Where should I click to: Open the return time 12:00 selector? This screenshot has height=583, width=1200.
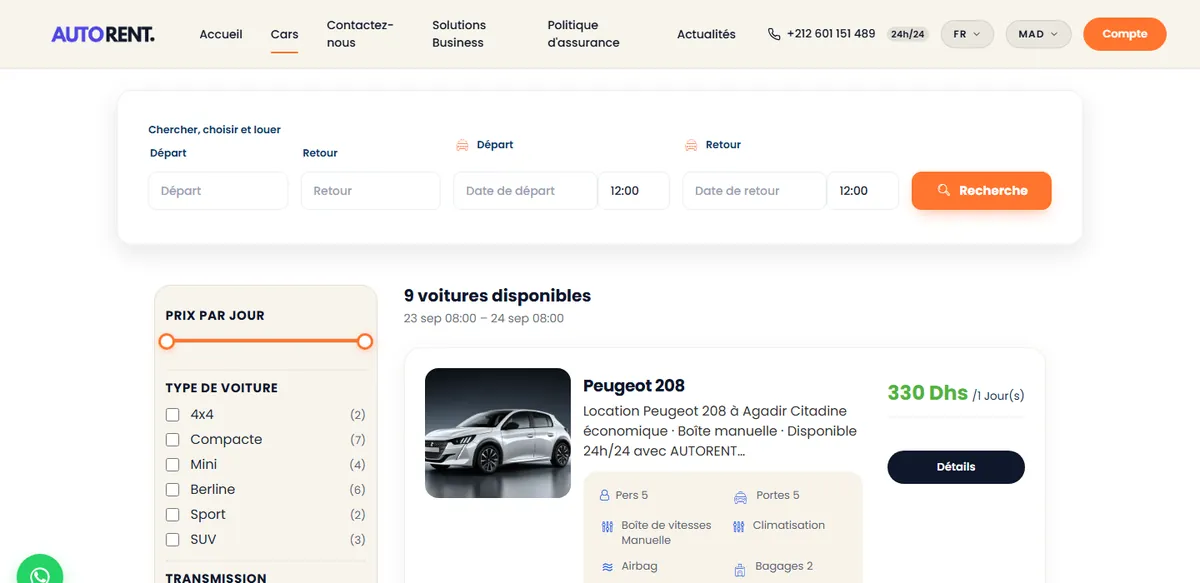pos(863,191)
